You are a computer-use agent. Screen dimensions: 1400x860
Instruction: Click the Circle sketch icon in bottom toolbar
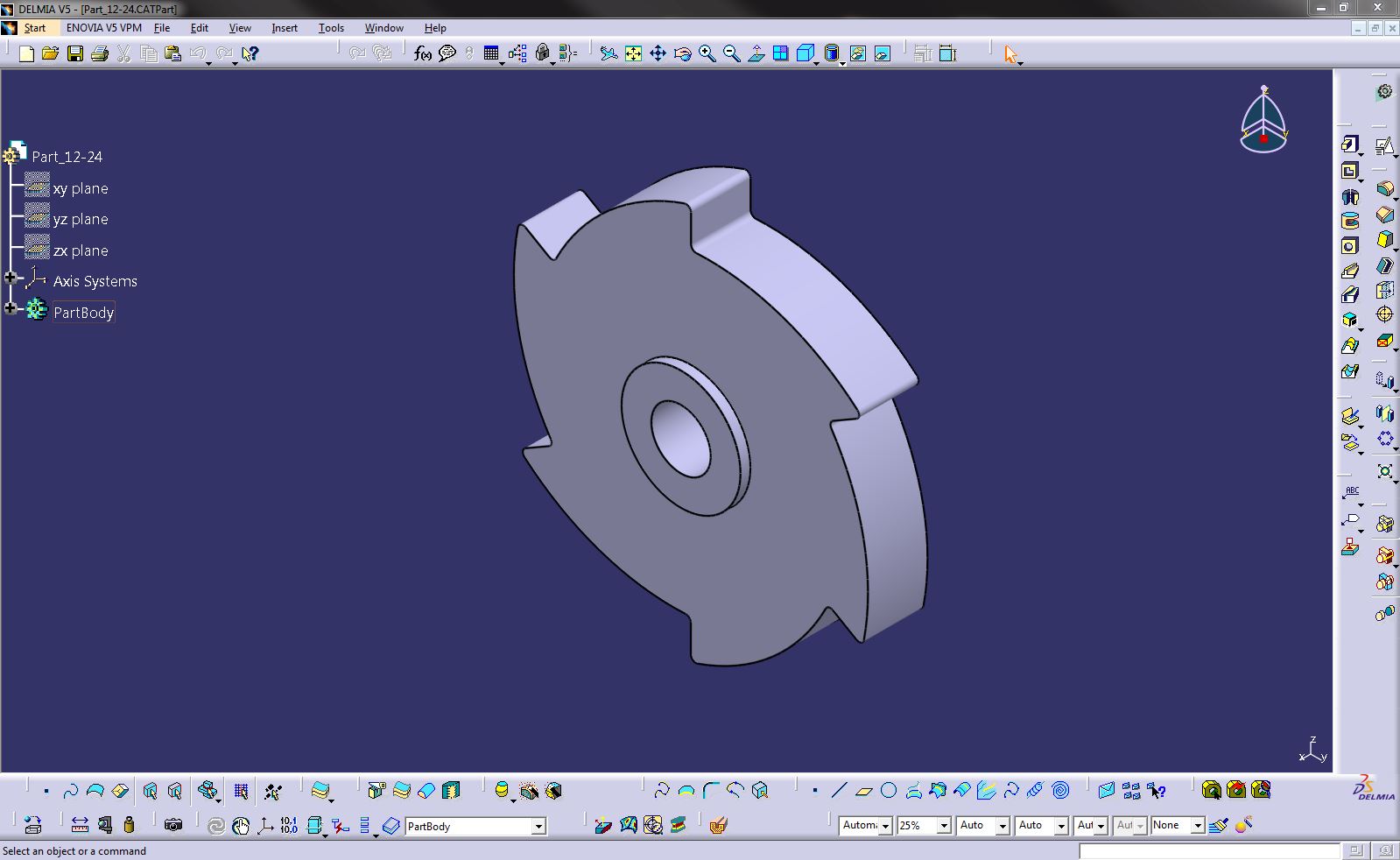coord(889,791)
